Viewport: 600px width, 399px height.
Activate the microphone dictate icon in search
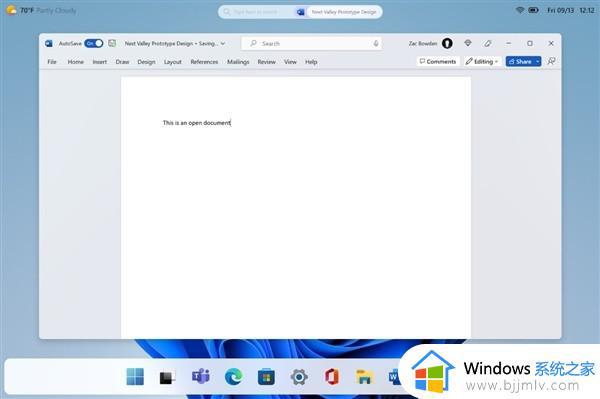pos(376,44)
